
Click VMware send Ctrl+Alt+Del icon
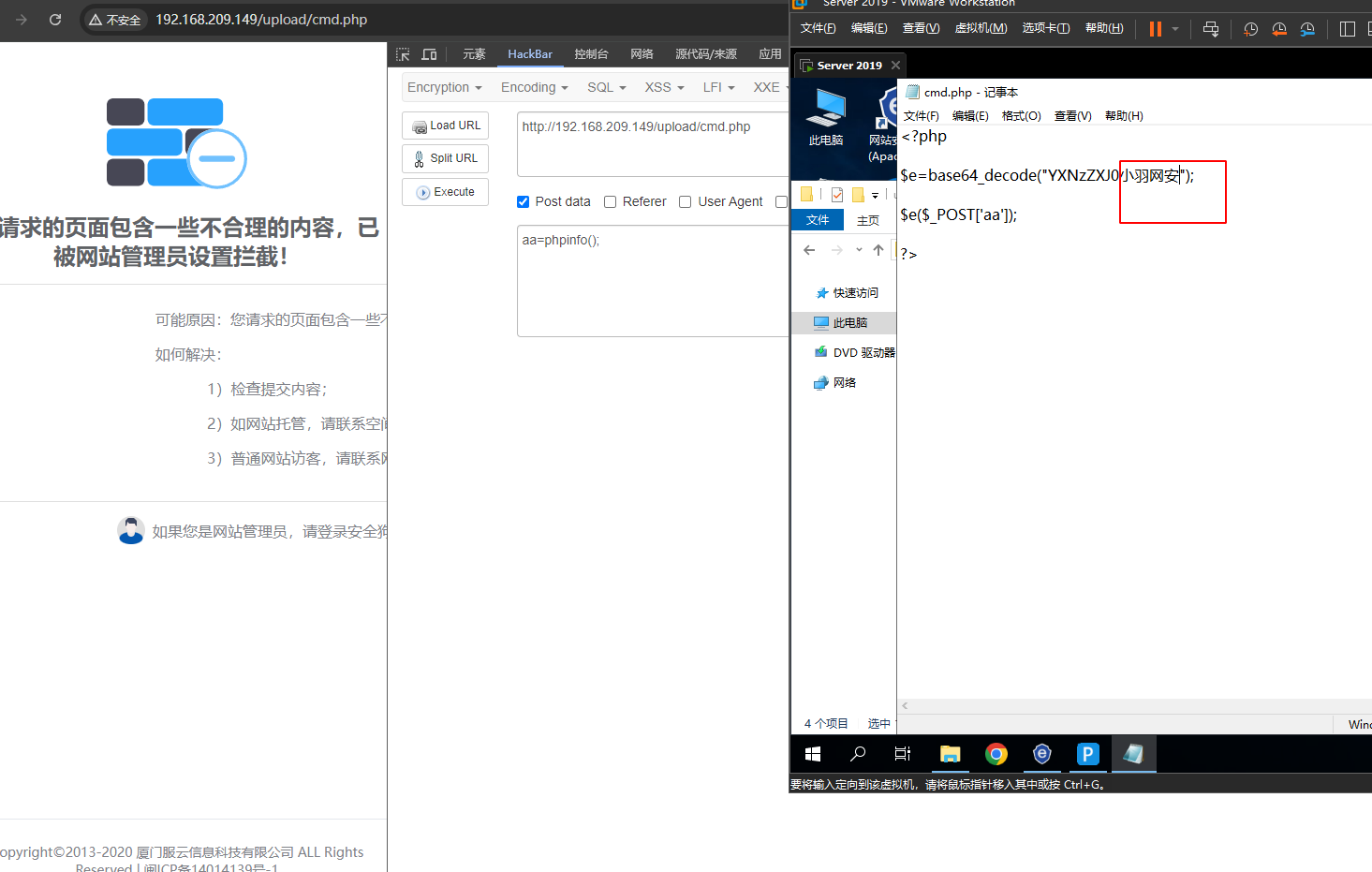[1210, 29]
